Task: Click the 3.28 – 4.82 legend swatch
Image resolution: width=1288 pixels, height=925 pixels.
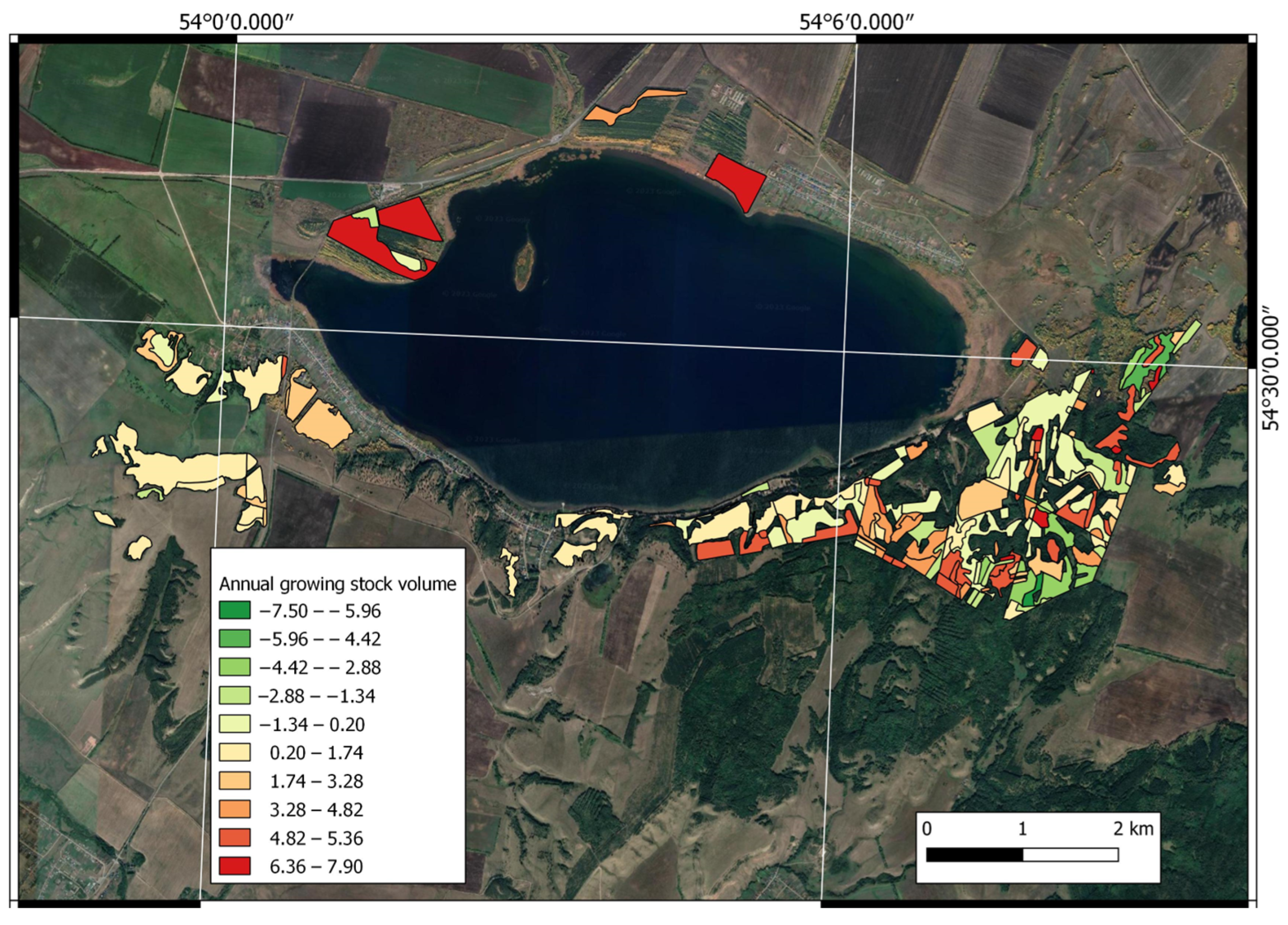Action: [235, 809]
